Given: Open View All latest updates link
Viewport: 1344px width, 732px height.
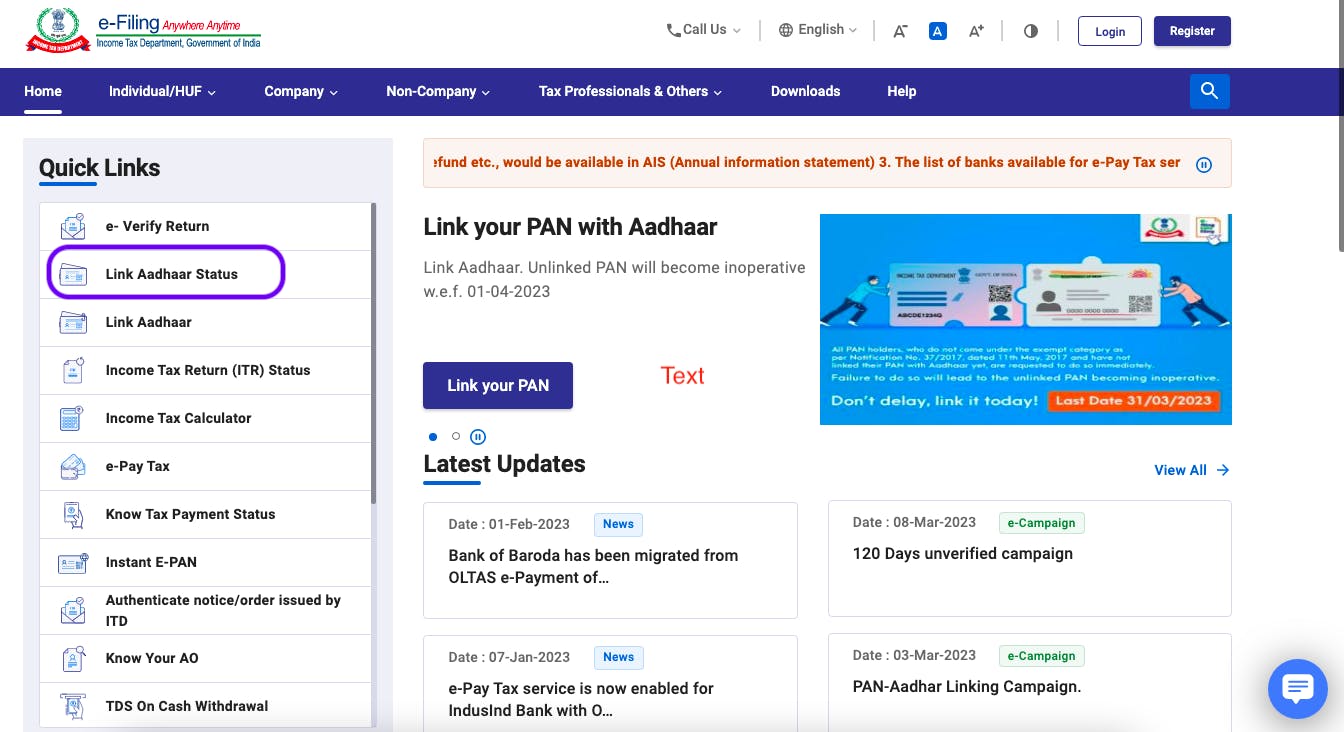Looking at the screenshot, I should click(x=1192, y=470).
